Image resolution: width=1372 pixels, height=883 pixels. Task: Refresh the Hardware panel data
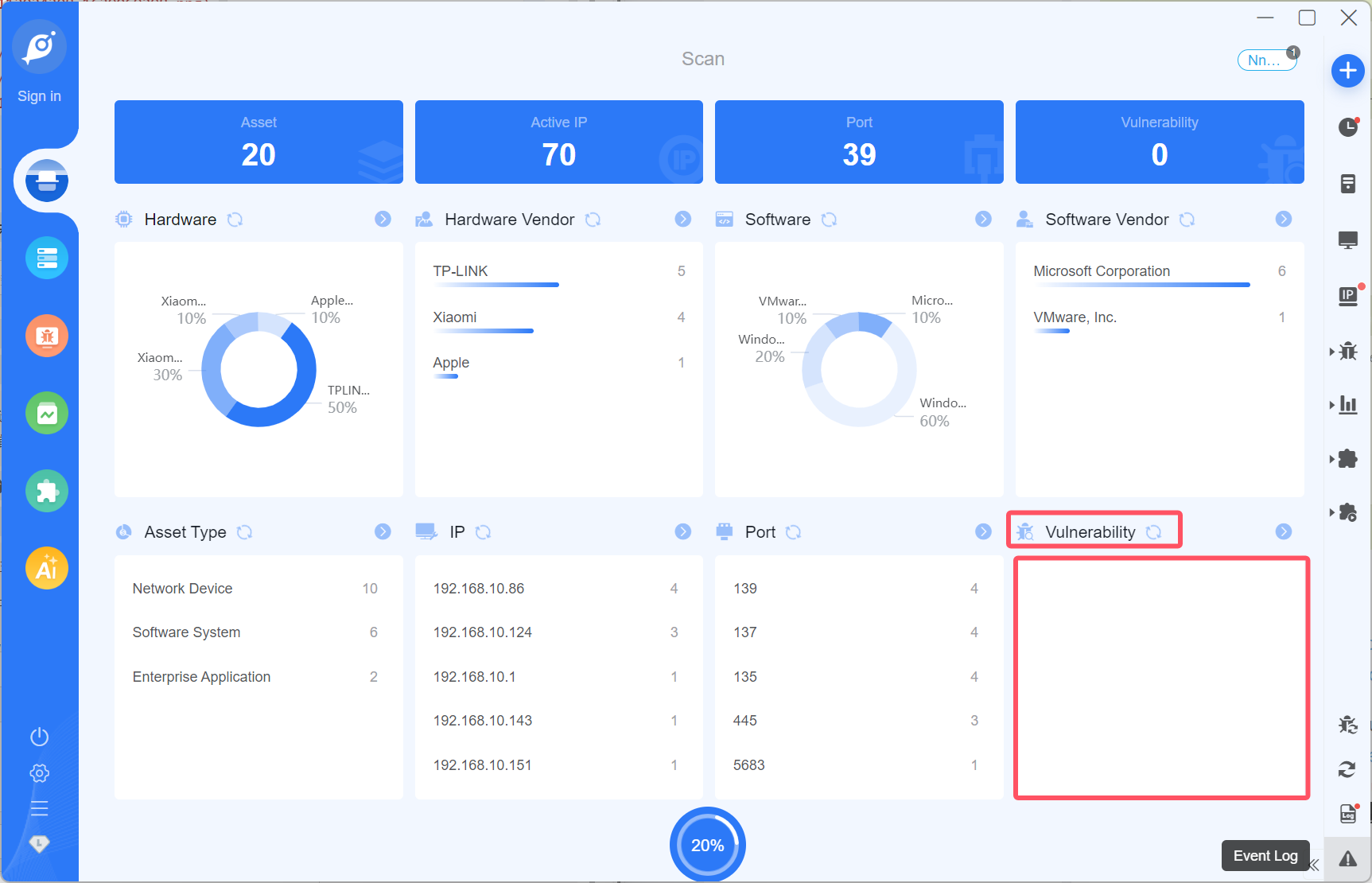[235, 220]
